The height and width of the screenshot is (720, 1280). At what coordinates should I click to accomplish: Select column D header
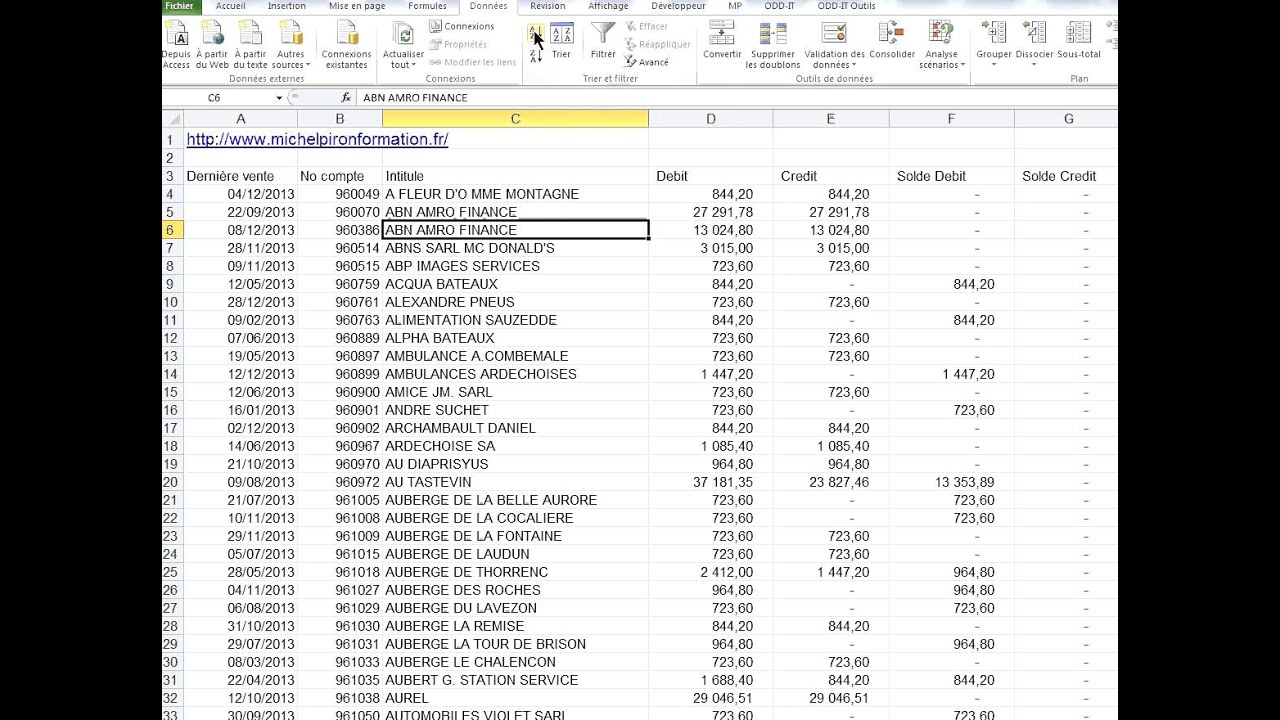[x=711, y=119]
